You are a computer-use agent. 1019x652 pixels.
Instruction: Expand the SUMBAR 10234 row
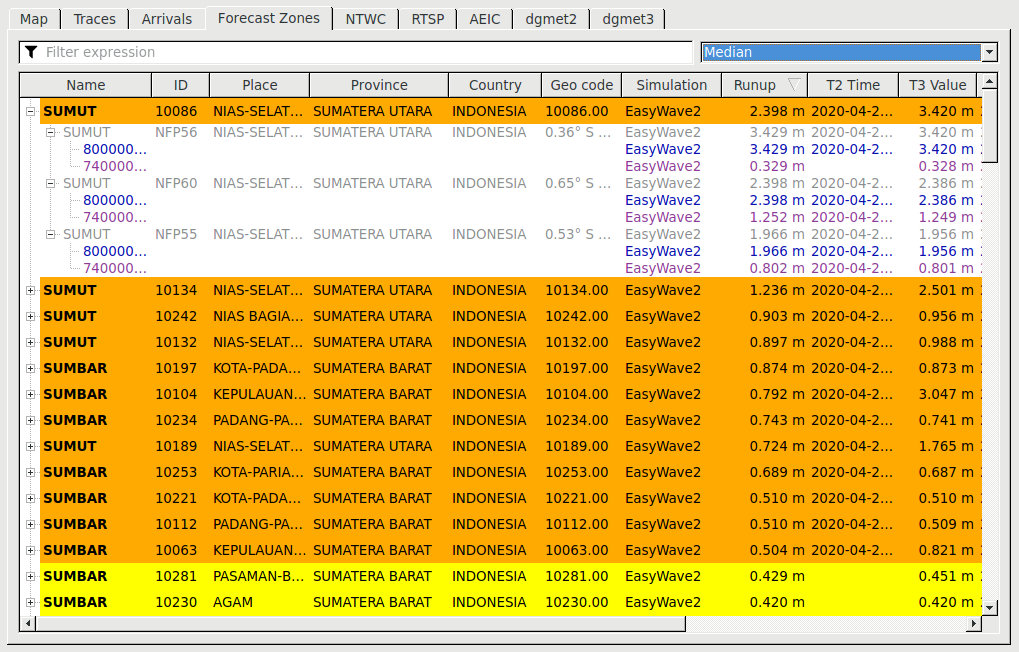coord(31,421)
